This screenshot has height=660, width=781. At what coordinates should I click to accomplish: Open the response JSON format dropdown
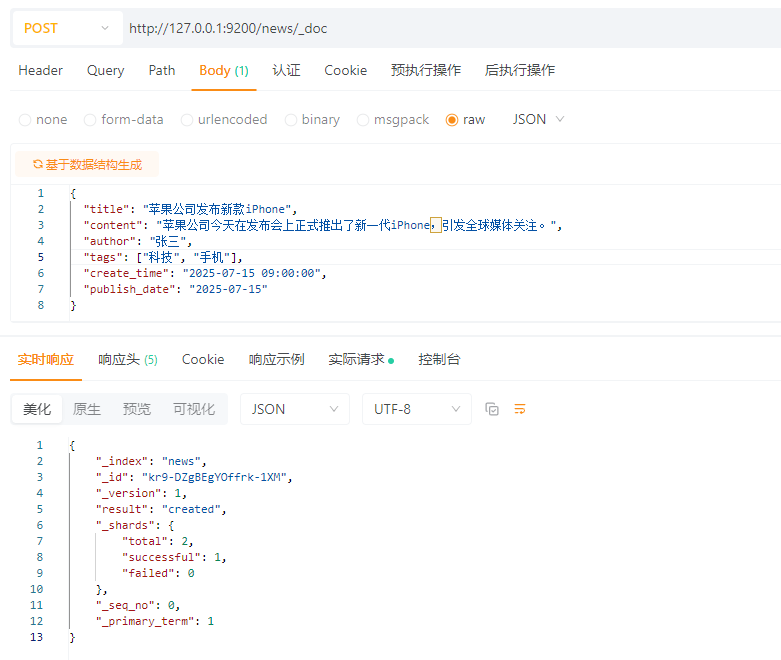point(295,409)
